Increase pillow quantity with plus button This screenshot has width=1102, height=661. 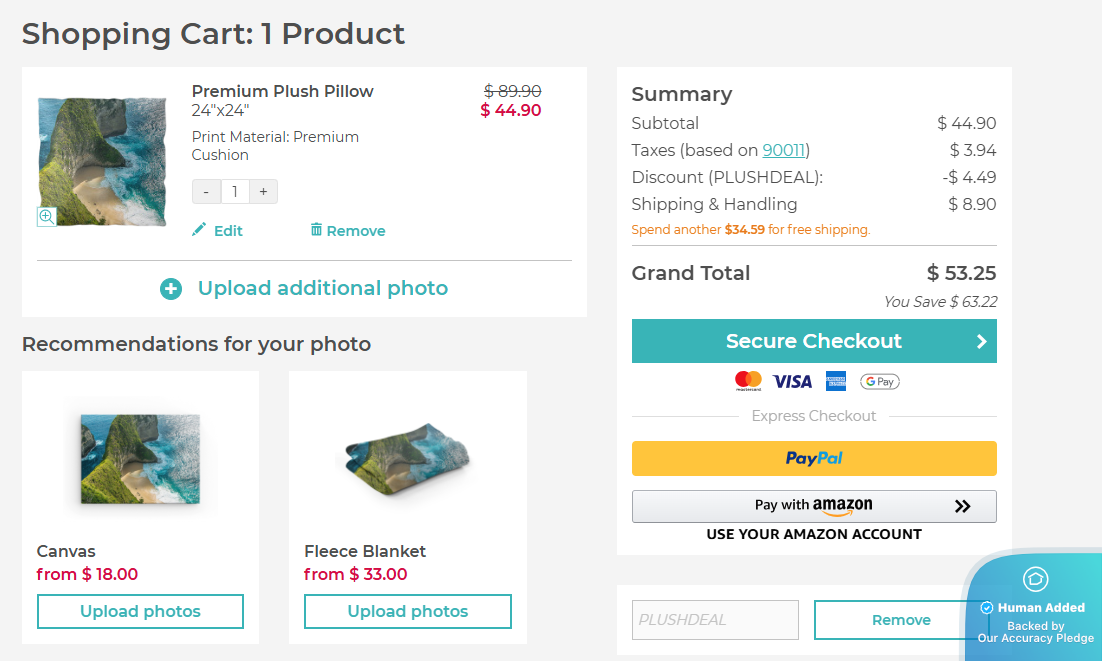point(263,192)
